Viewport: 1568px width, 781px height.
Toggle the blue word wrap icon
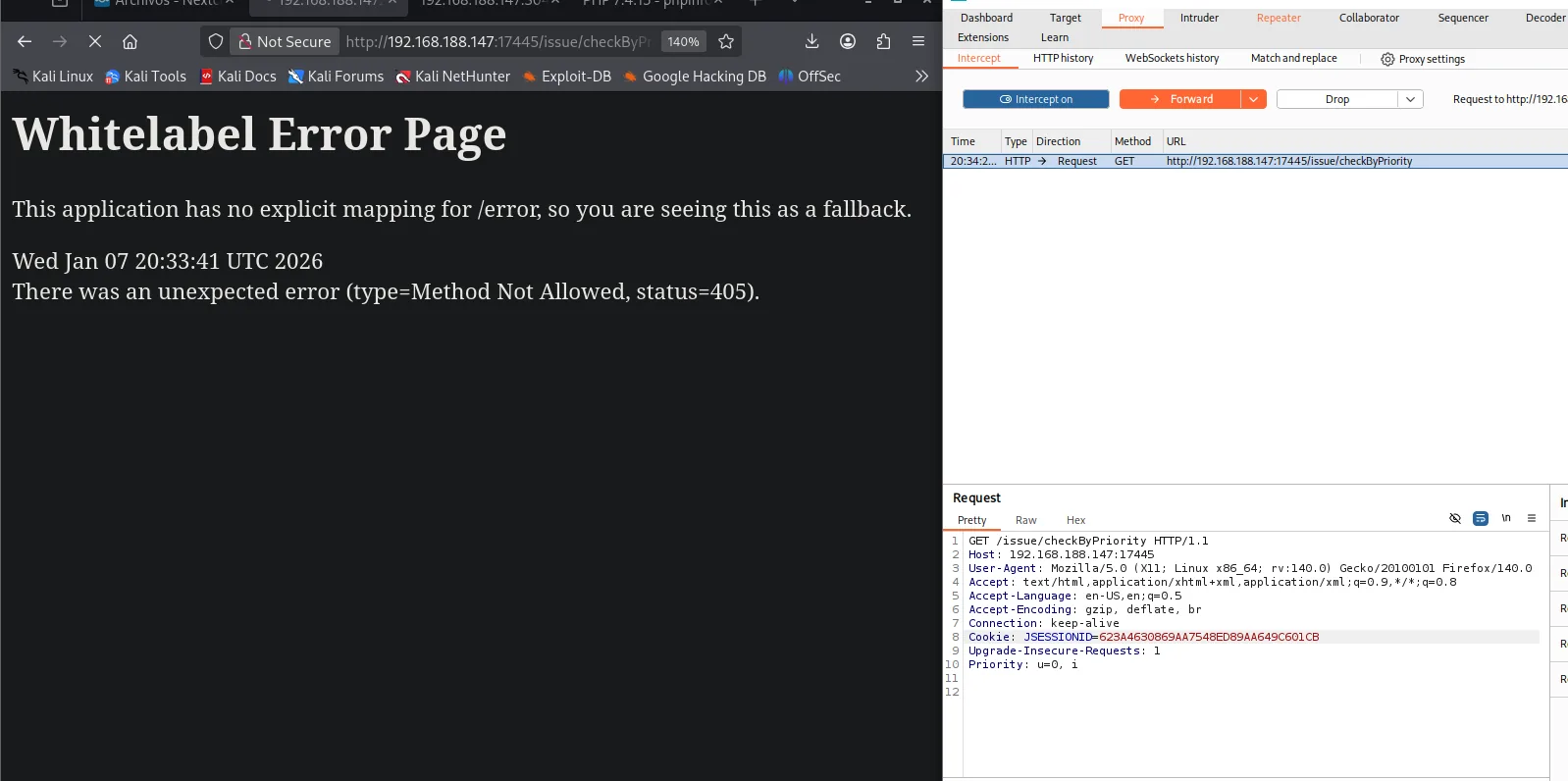(x=1481, y=518)
